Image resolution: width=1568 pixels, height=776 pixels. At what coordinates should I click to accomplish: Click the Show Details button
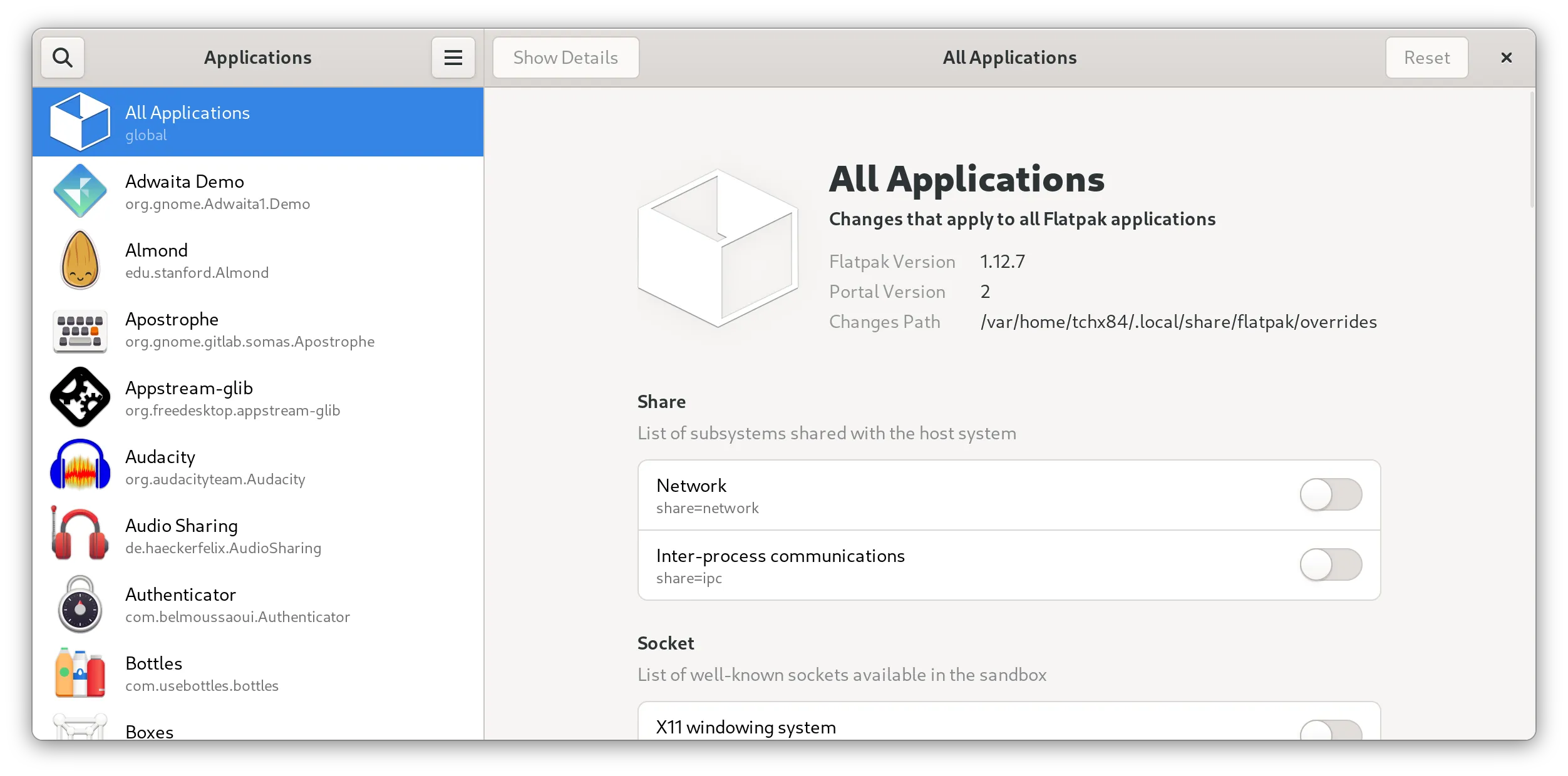coord(565,58)
